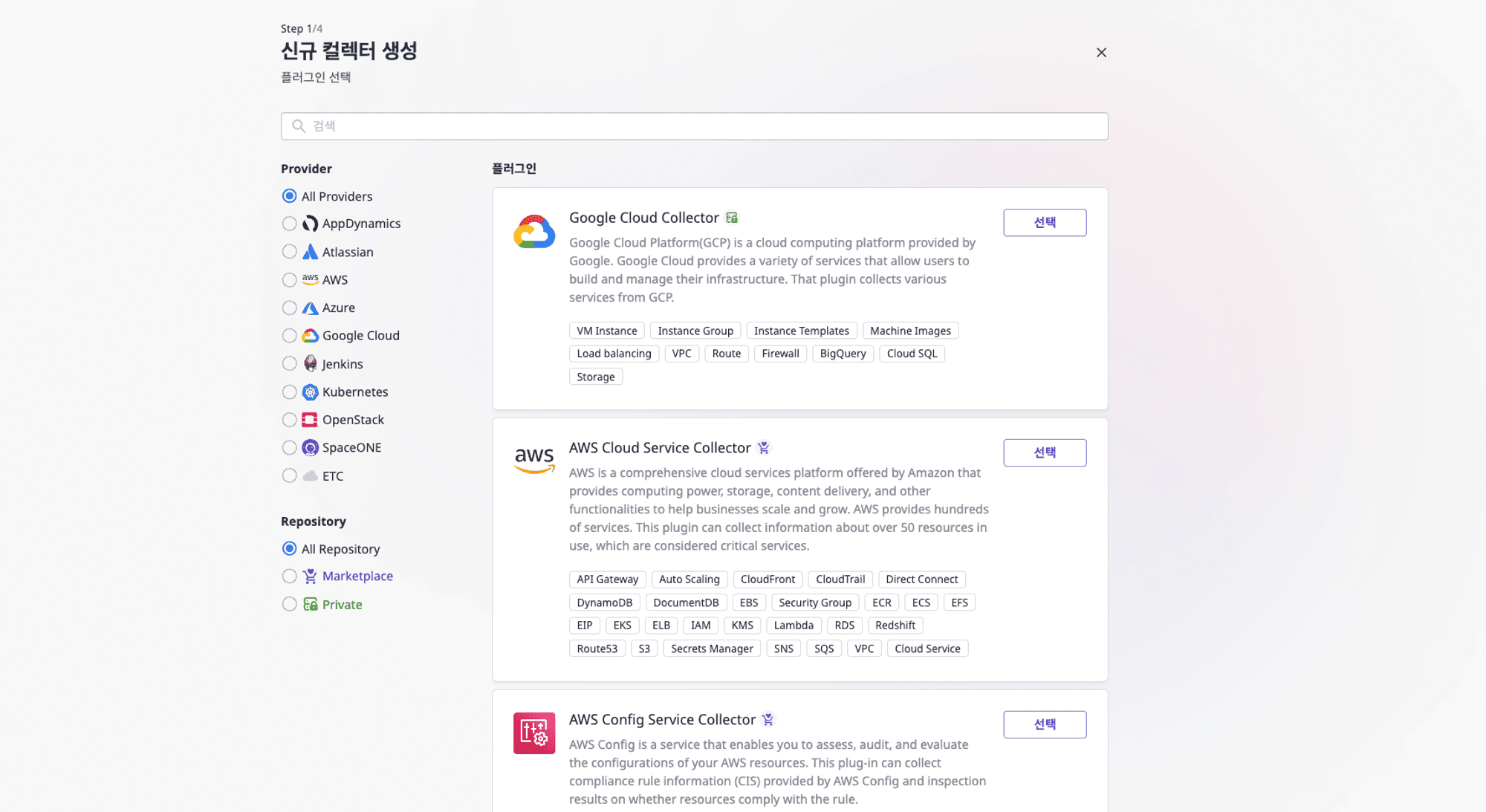Image resolution: width=1486 pixels, height=812 pixels.
Task: Filter by Marketplace repository radio button
Action: [289, 576]
